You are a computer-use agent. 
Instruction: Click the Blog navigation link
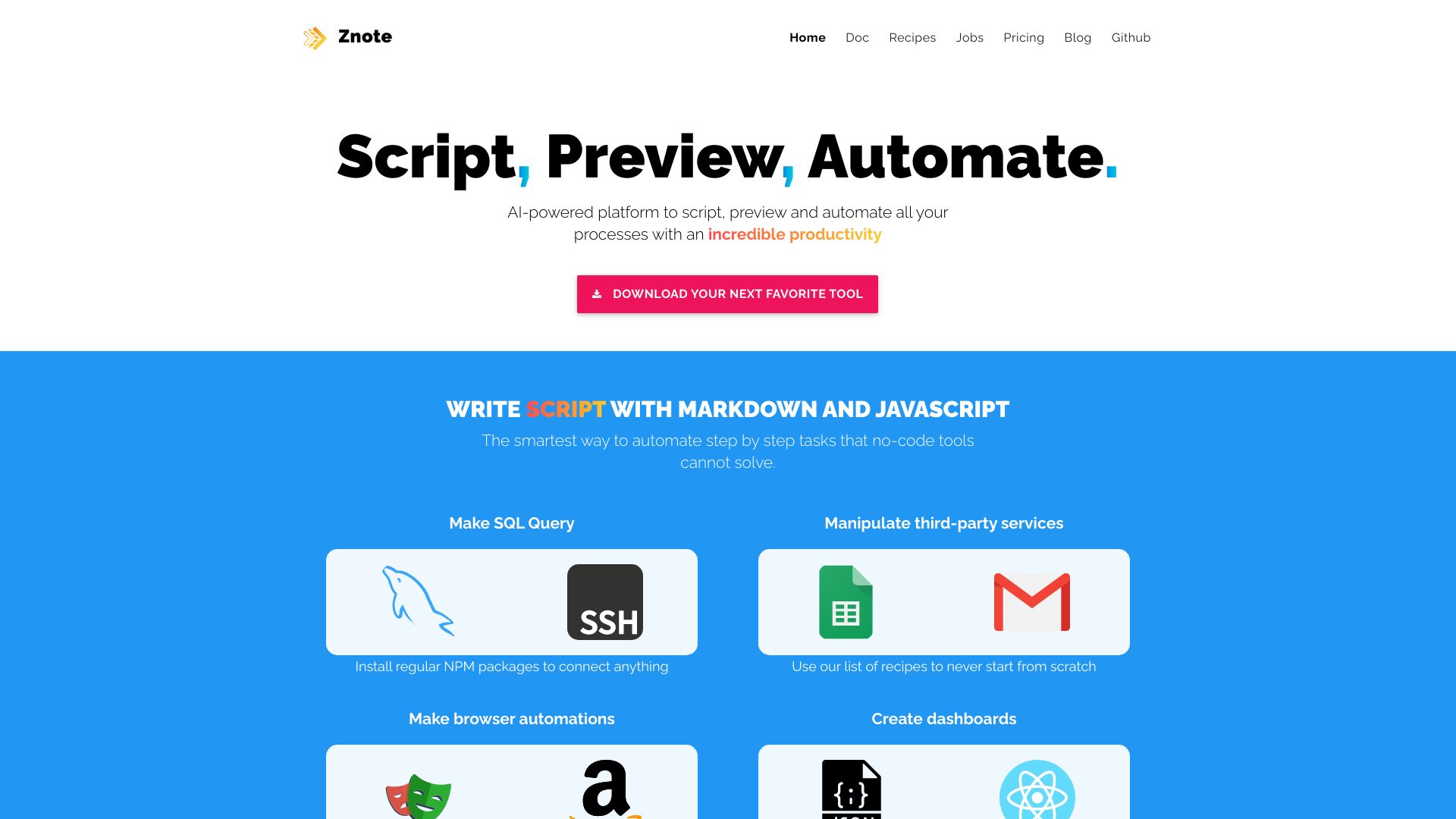pyautogui.click(x=1078, y=37)
